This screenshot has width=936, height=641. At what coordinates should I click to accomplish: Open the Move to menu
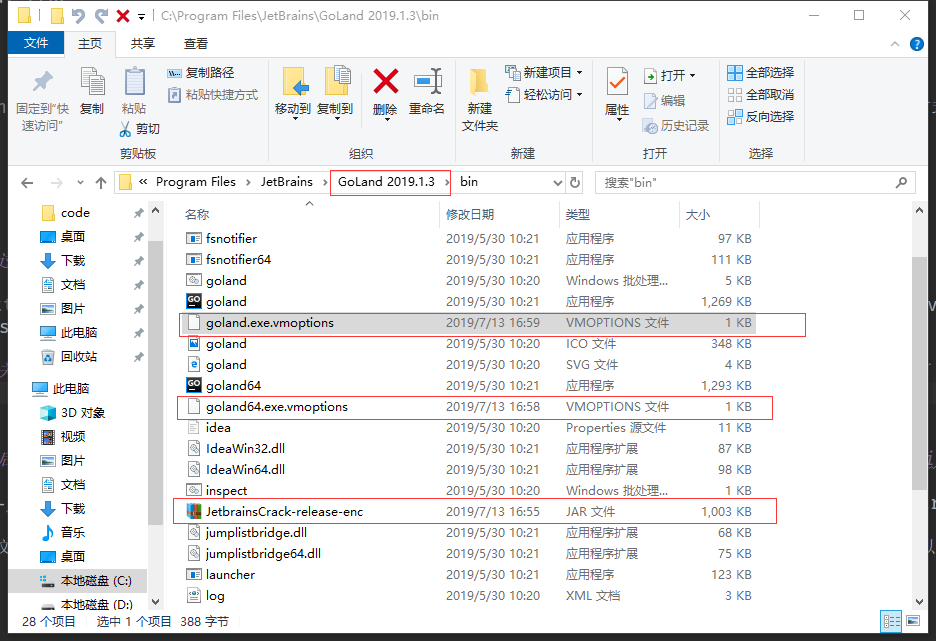click(x=293, y=94)
